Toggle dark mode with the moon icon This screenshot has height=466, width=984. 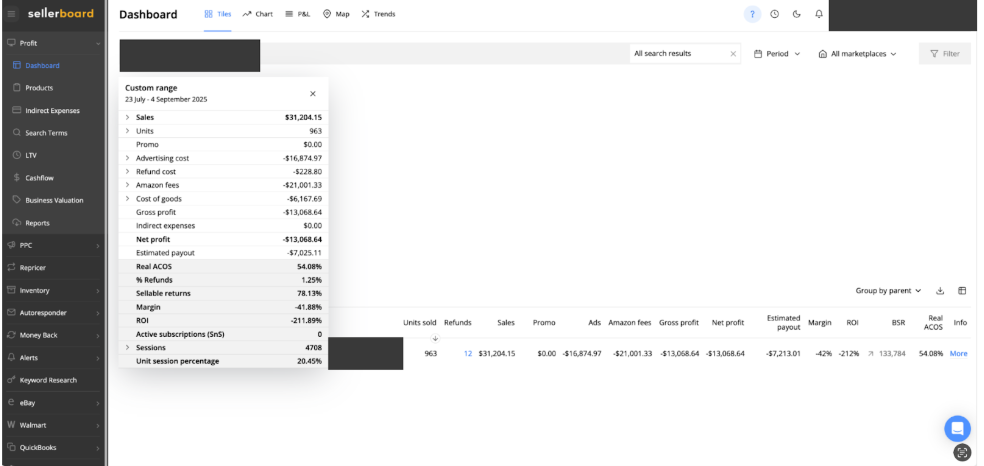point(797,14)
